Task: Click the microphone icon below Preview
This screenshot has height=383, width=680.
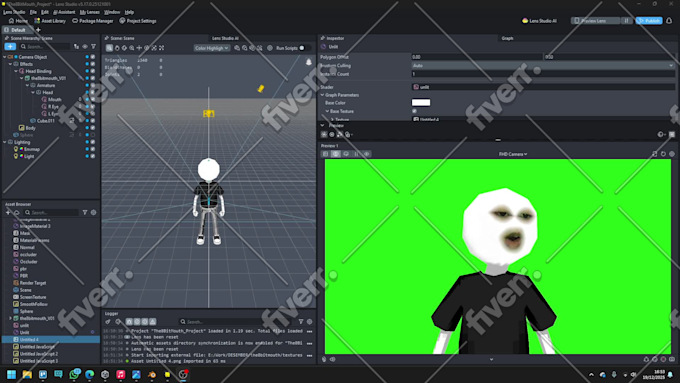Action: pos(324,359)
